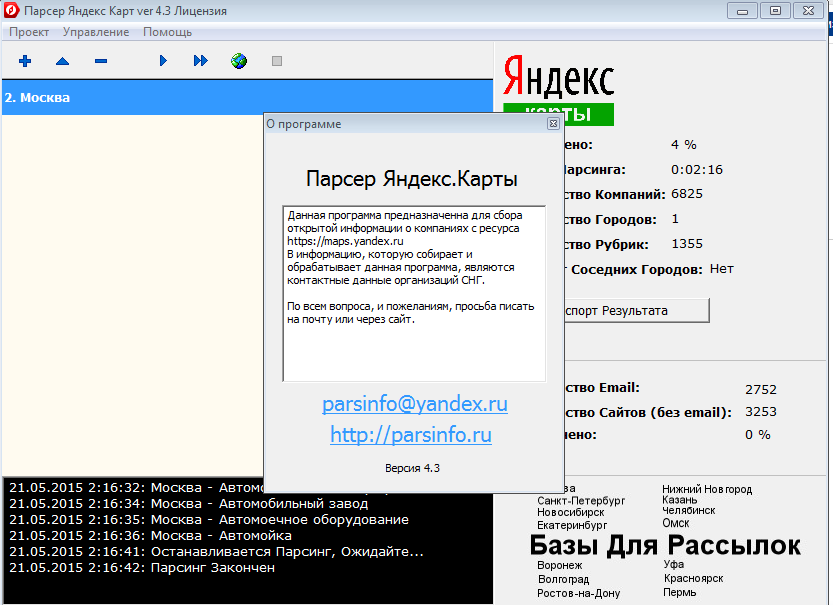
Task: Click the minimize button of the main window
Action: click(741, 11)
